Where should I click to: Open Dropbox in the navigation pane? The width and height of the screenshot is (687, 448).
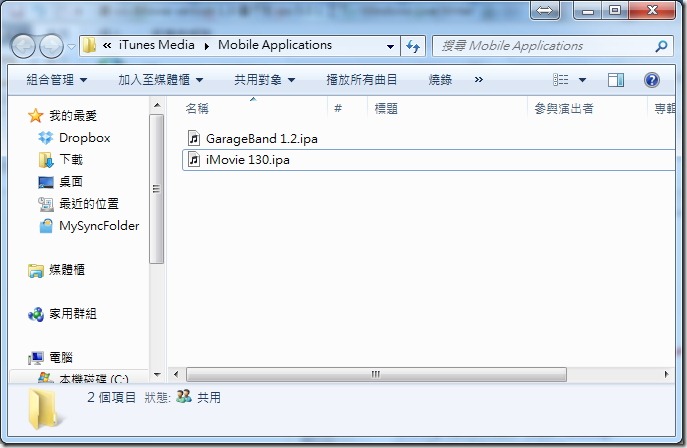point(85,138)
